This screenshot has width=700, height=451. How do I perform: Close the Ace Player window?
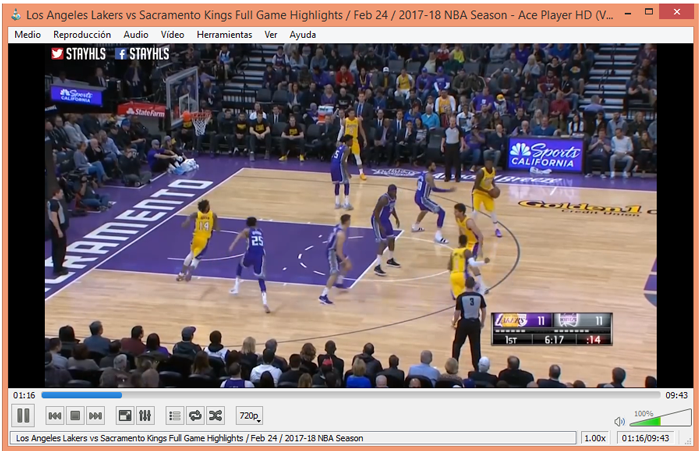677,12
